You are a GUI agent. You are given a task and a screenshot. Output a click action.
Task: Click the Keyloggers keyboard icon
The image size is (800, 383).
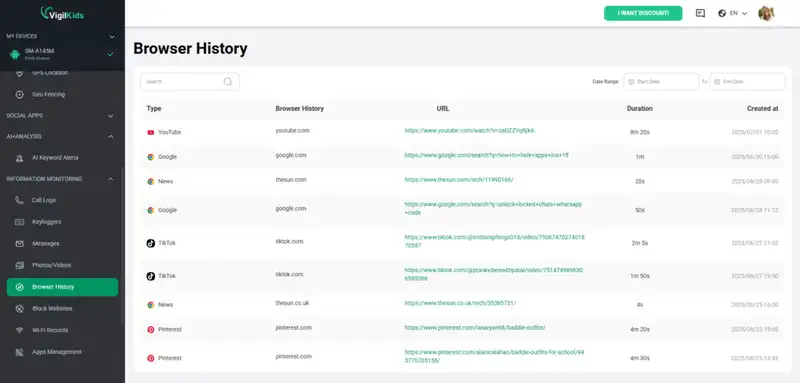click(19, 222)
